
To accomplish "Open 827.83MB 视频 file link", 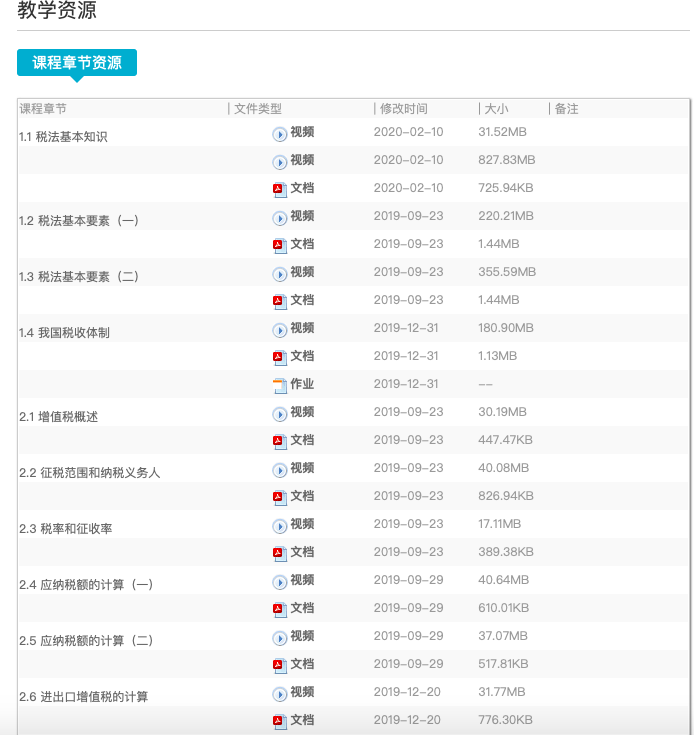I will click(x=302, y=160).
